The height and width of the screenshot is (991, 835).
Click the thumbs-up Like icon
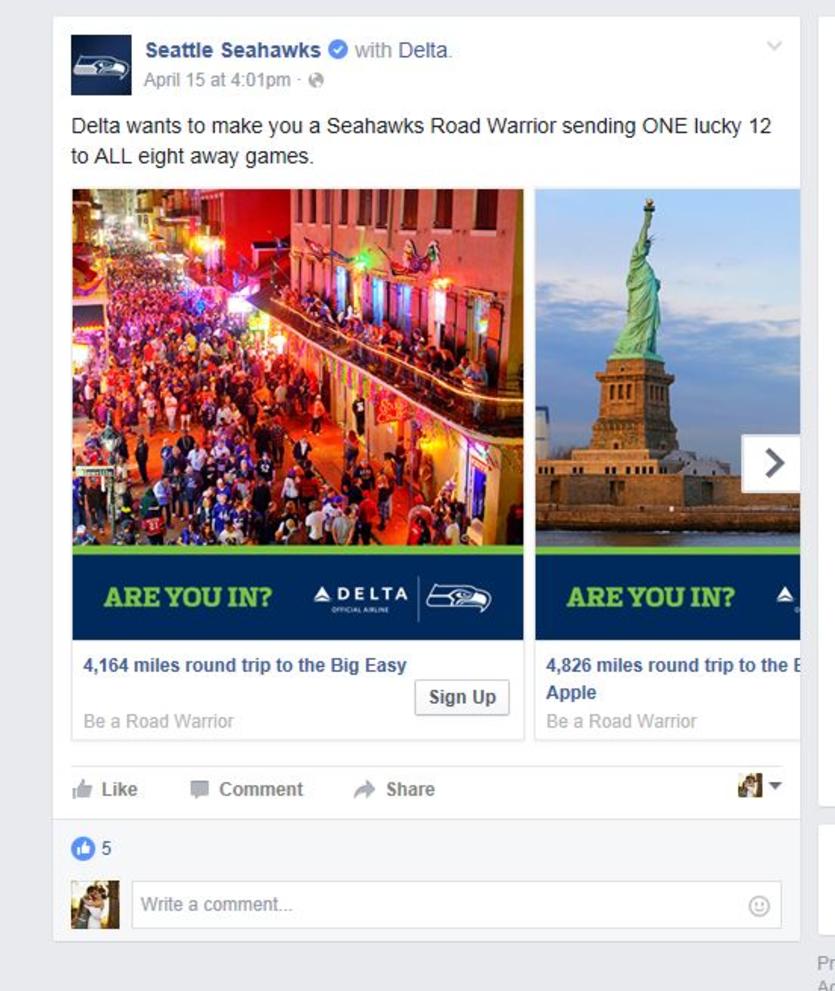coord(82,789)
